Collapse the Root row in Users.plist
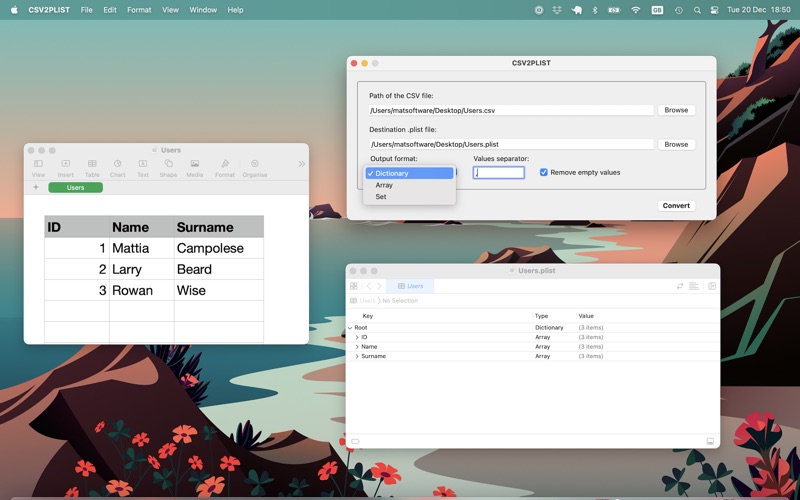The width and height of the screenshot is (800, 500). coord(350,328)
